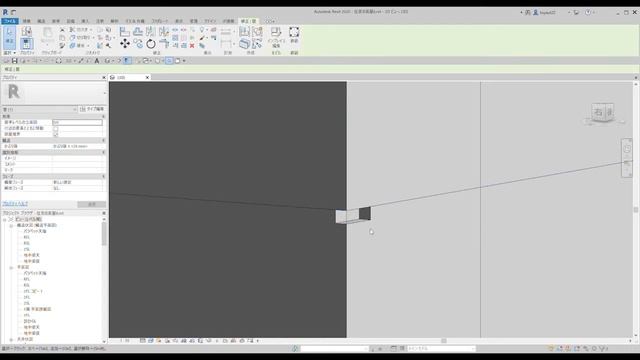
Task: Click the Sync/print circular icon in quick access toolbar
Action: click(x=58, y=61)
